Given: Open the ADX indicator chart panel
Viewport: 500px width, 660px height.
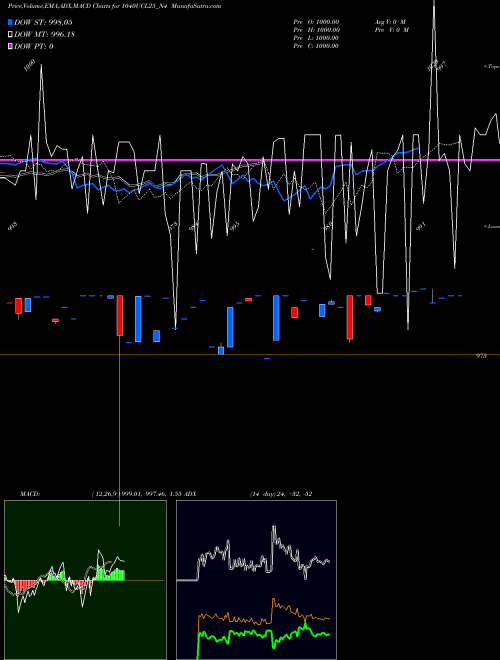Looking at the screenshot, I should click(256, 580).
